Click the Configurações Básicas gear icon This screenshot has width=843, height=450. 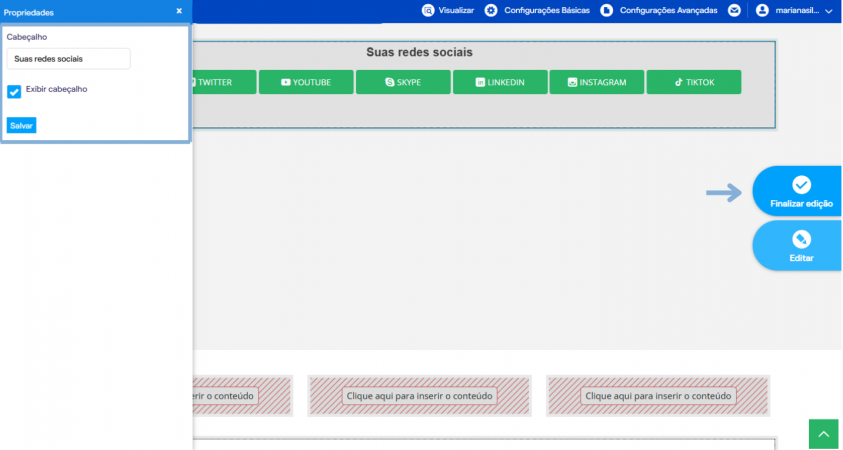coord(491,10)
